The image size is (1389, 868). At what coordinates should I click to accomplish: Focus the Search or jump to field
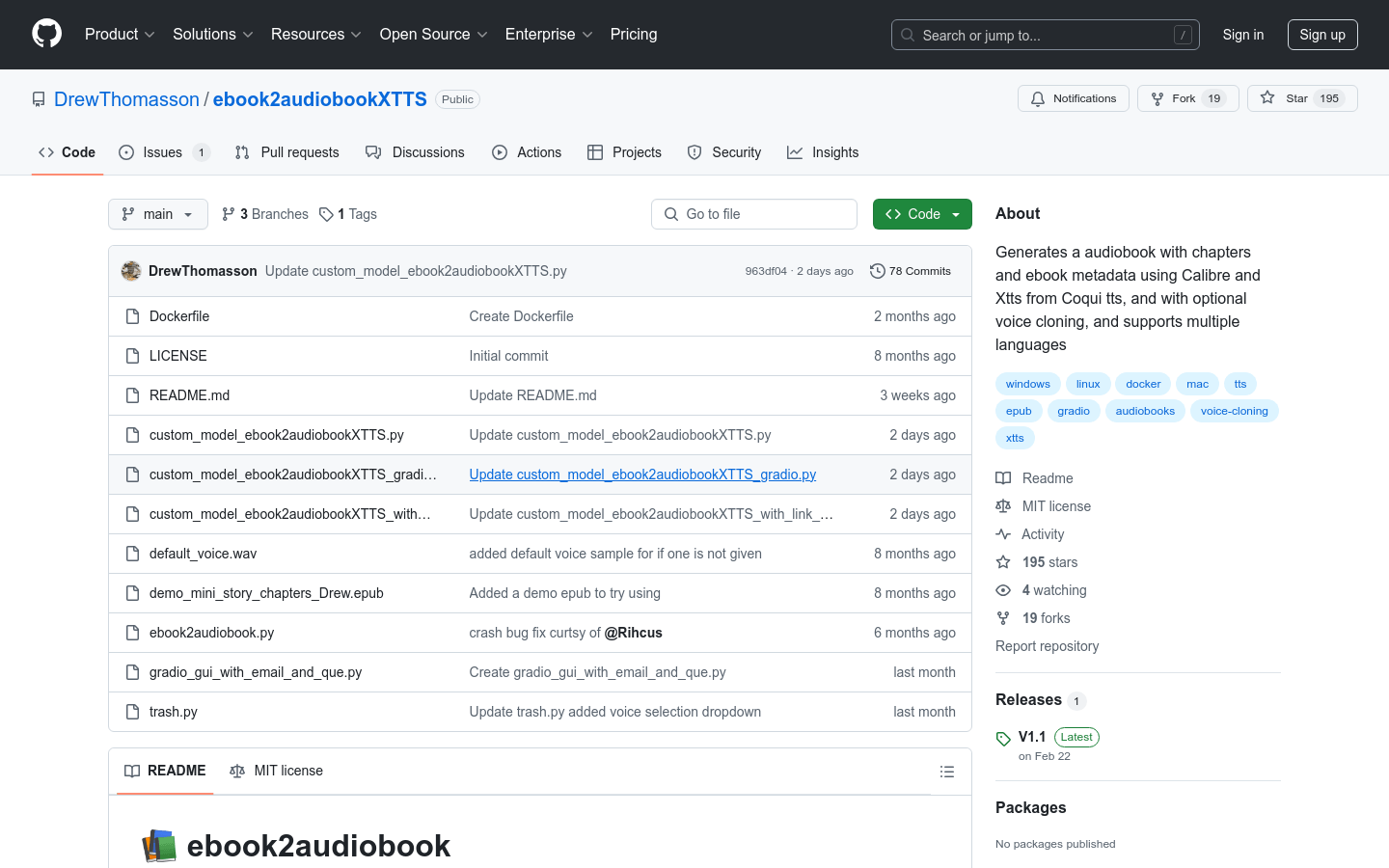click(1046, 35)
